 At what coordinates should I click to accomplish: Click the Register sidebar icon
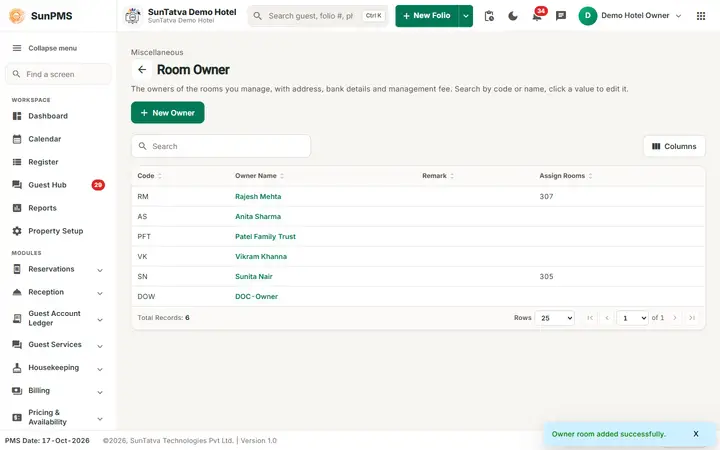(17, 162)
